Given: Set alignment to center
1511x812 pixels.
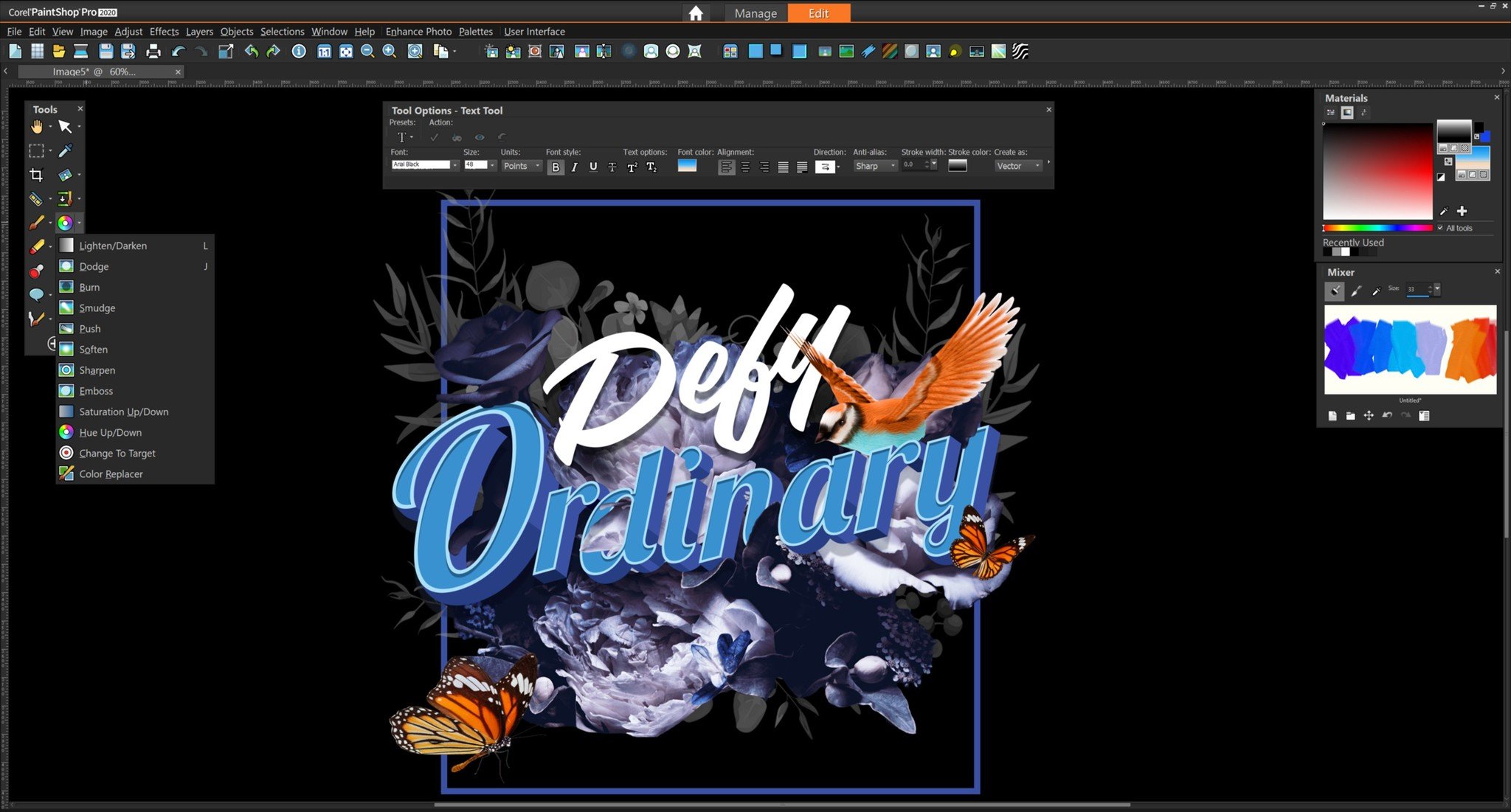Looking at the screenshot, I should point(745,167).
